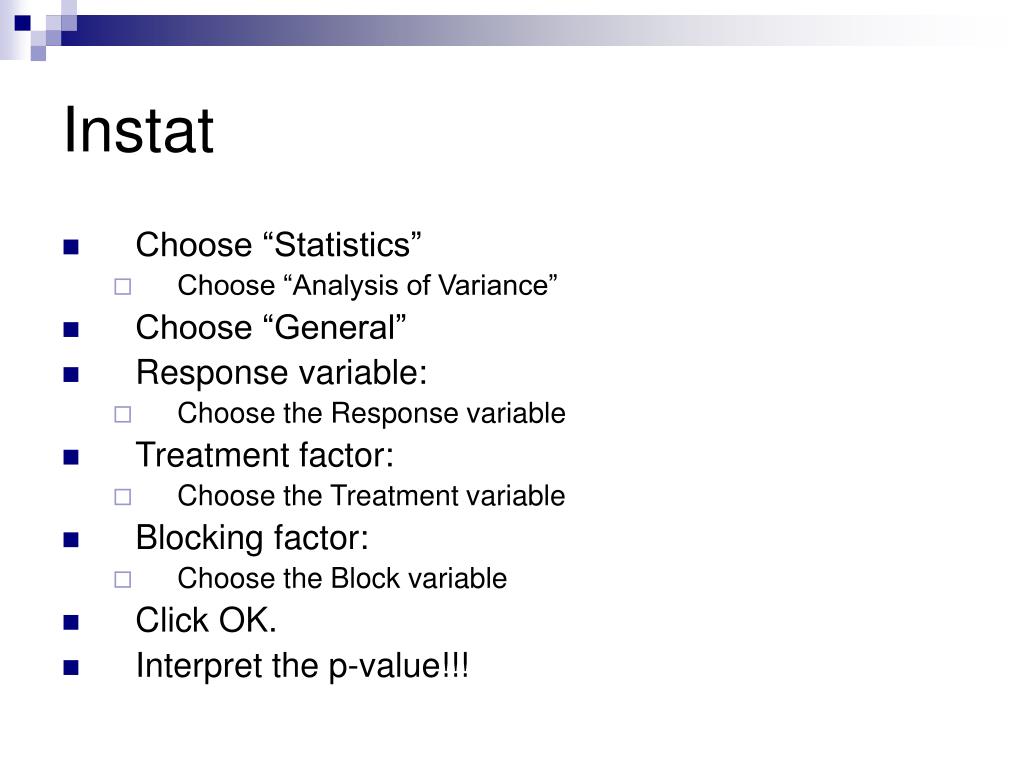Click the hollow box beside Choose the Treatment variable
The image size is (1024, 768).
pyautogui.click(x=123, y=497)
